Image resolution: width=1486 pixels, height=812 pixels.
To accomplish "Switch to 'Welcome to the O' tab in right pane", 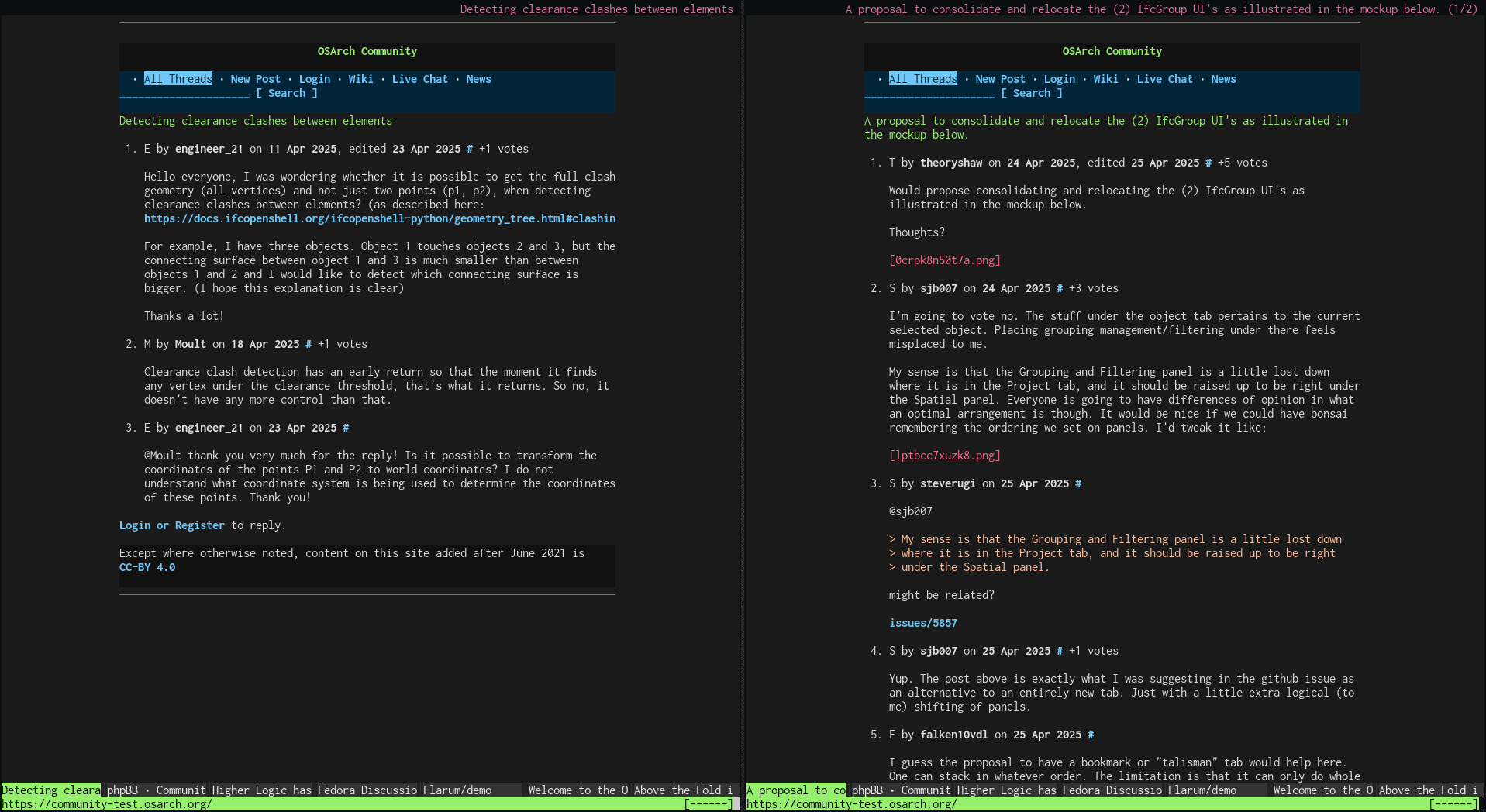I will [1323, 790].
